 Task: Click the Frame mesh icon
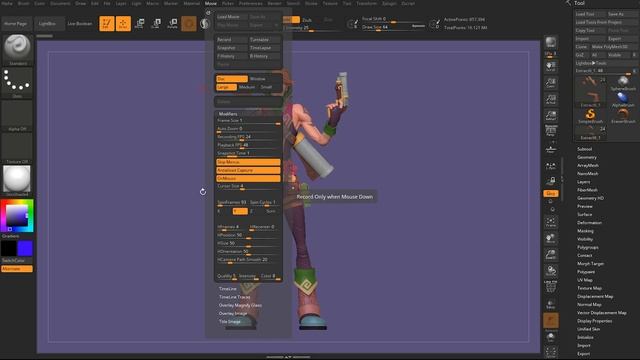[x=551, y=222]
